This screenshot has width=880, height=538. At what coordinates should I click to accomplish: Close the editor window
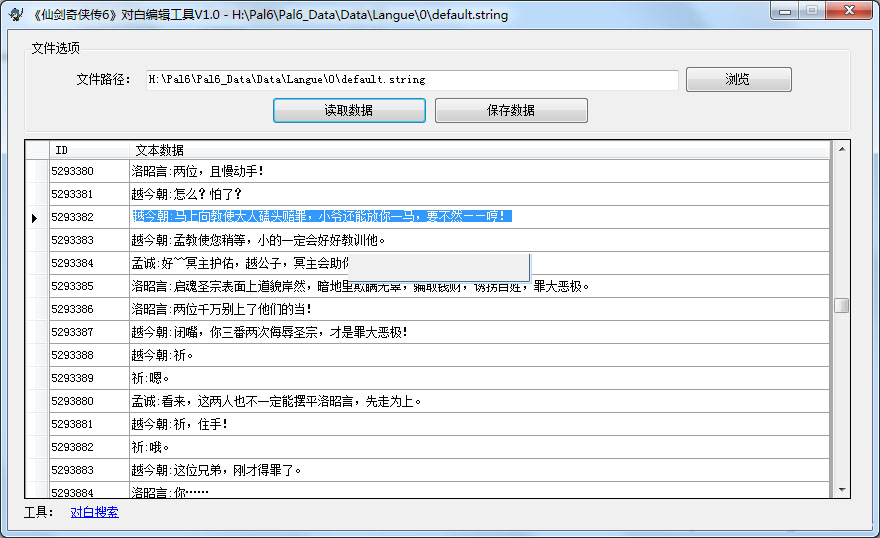pos(849,11)
